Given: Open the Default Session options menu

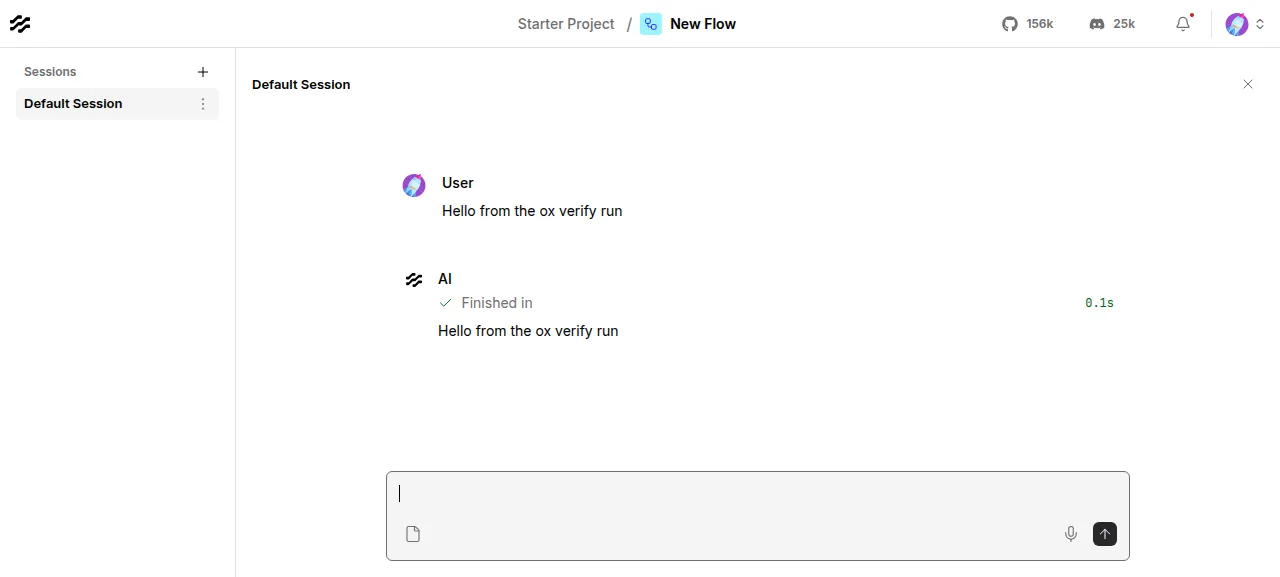Looking at the screenshot, I should (203, 104).
